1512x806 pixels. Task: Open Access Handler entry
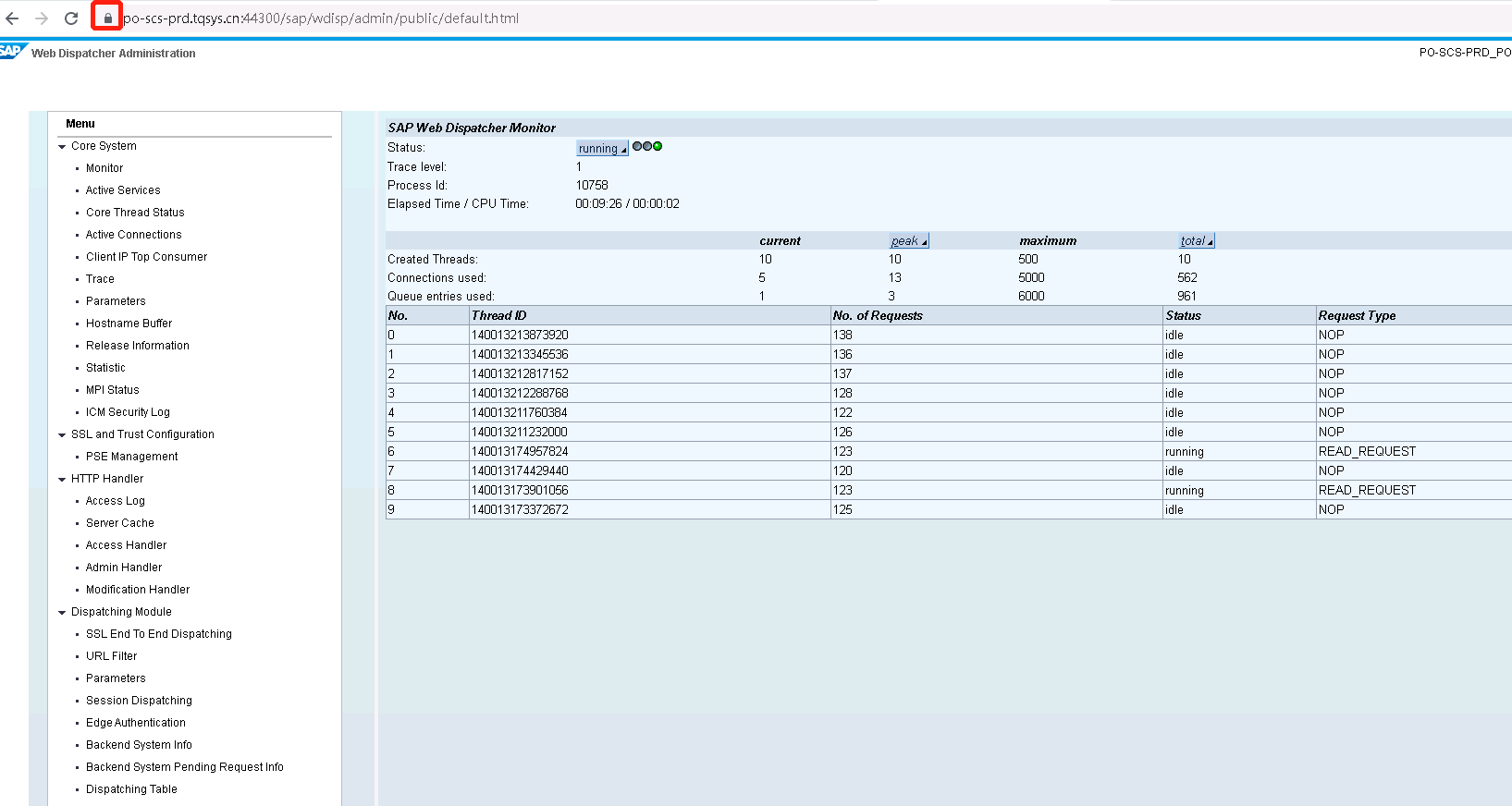(127, 545)
